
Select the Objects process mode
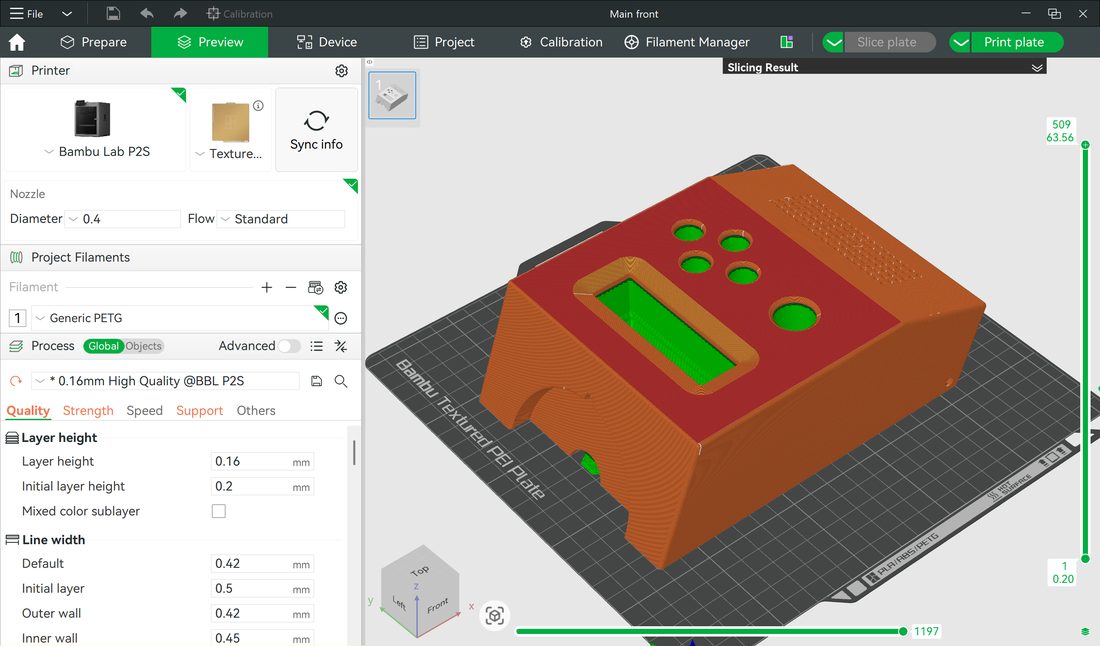coord(144,346)
